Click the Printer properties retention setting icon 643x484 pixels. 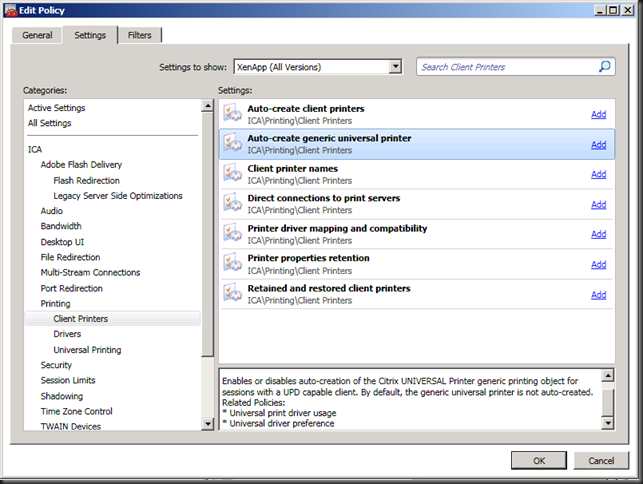233,263
